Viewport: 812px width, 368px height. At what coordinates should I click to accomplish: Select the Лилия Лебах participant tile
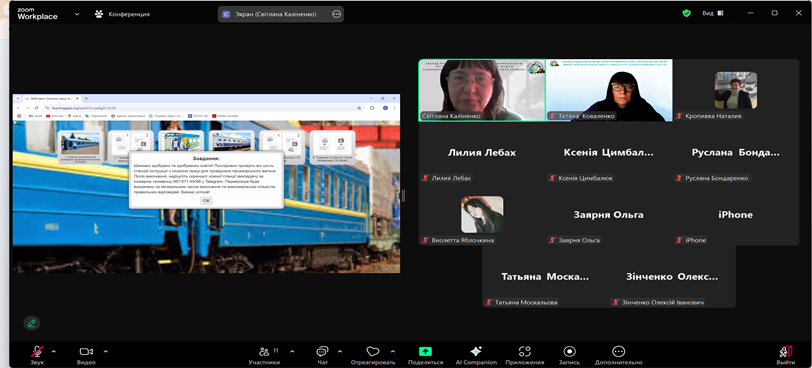point(482,152)
